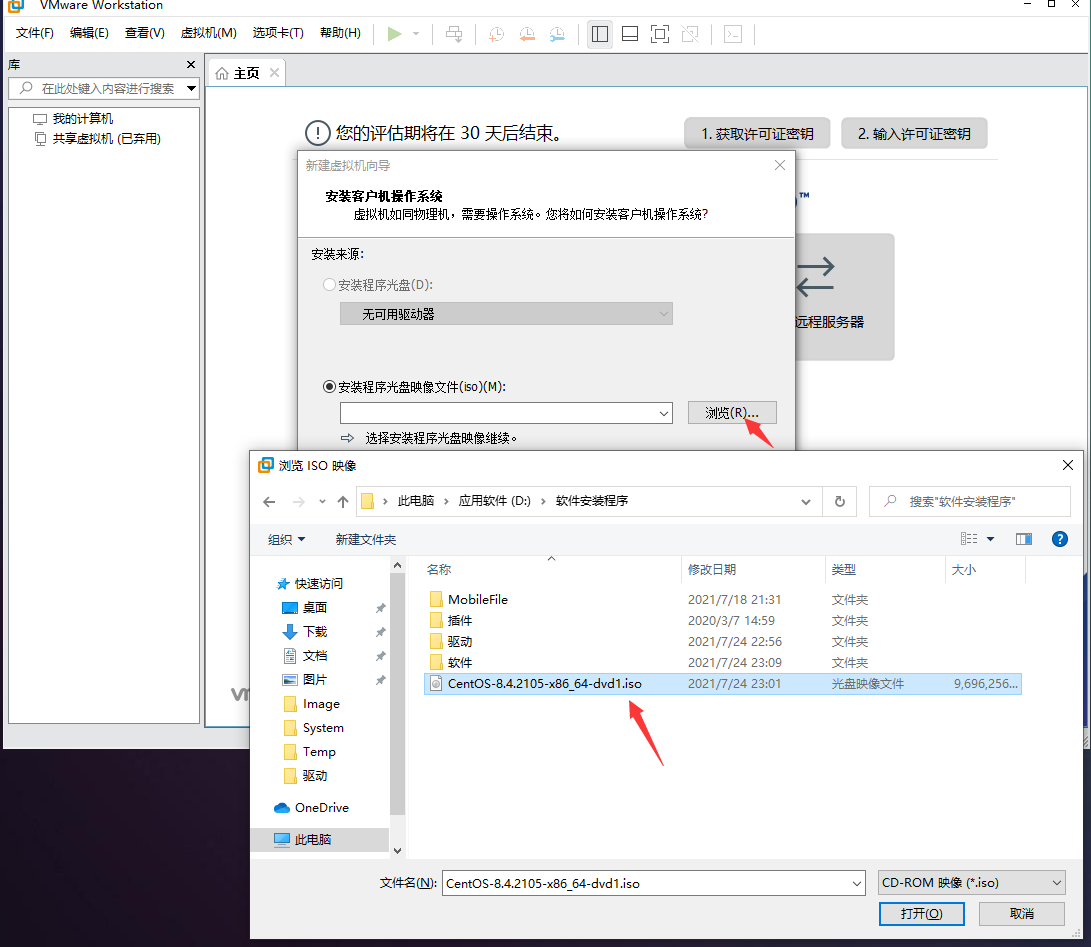Open the snapshot manager
Image resolution: width=1091 pixels, height=947 pixels.
click(558, 34)
